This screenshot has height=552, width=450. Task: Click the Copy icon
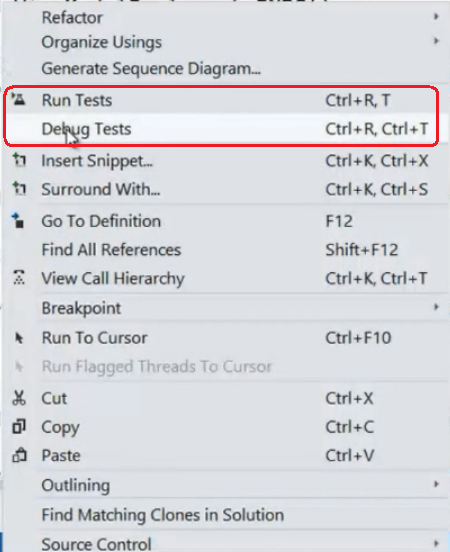point(19,426)
